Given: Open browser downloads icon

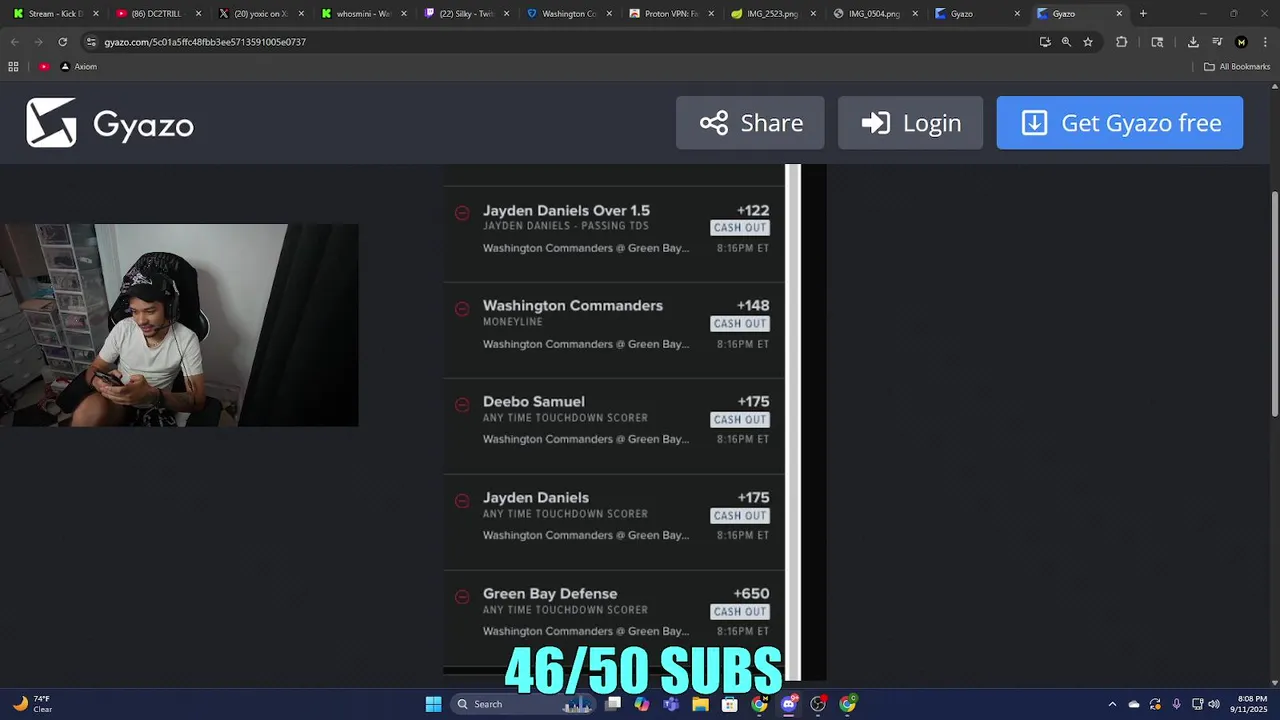Looking at the screenshot, I should pyautogui.click(x=1193, y=42).
